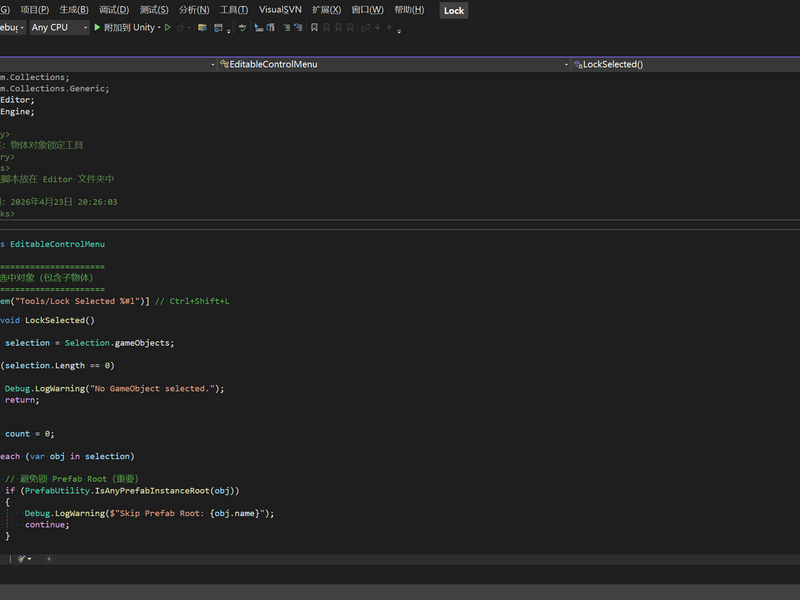Click the return; statement
Screen dimensions: 800x600
click(x=22, y=400)
